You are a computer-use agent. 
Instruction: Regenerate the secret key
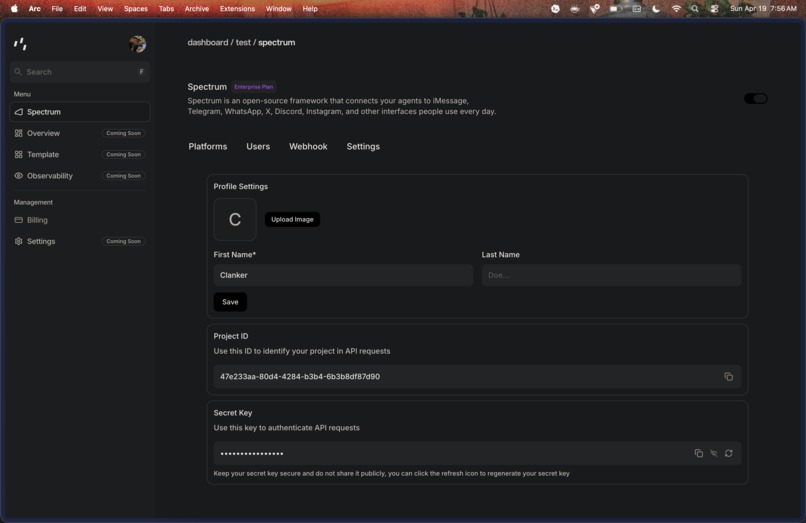click(x=728, y=453)
